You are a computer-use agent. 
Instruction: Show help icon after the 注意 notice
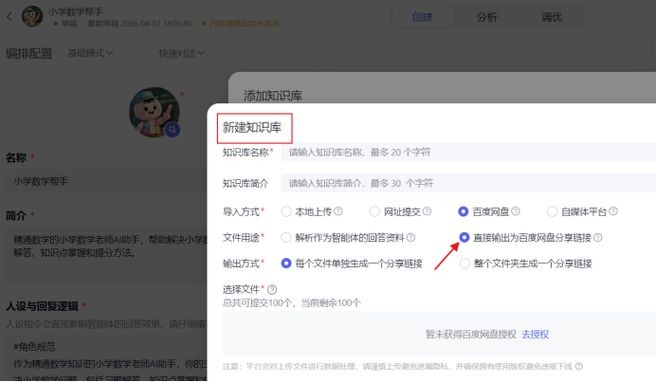click(579, 367)
